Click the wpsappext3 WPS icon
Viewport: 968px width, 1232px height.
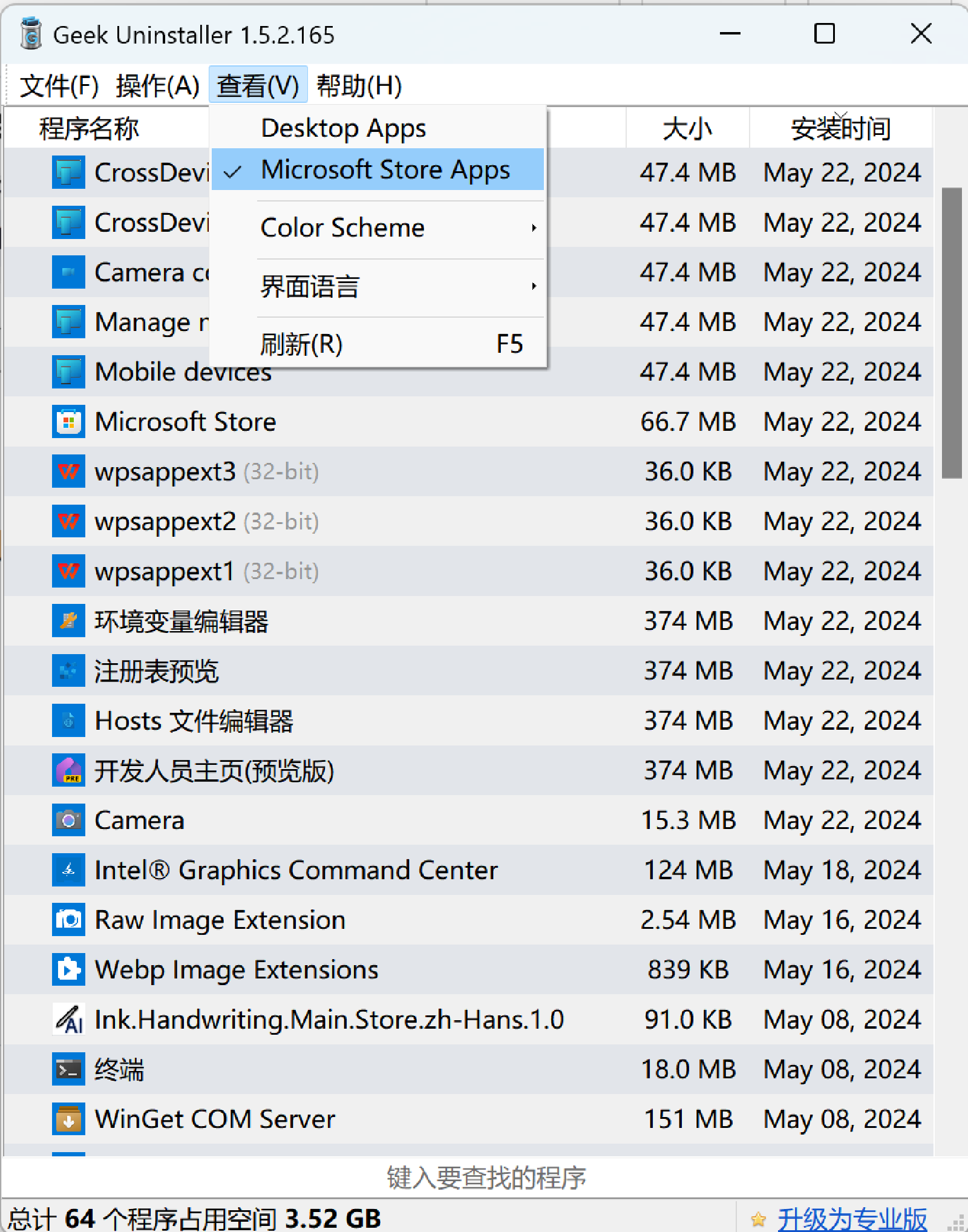pyautogui.click(x=68, y=471)
